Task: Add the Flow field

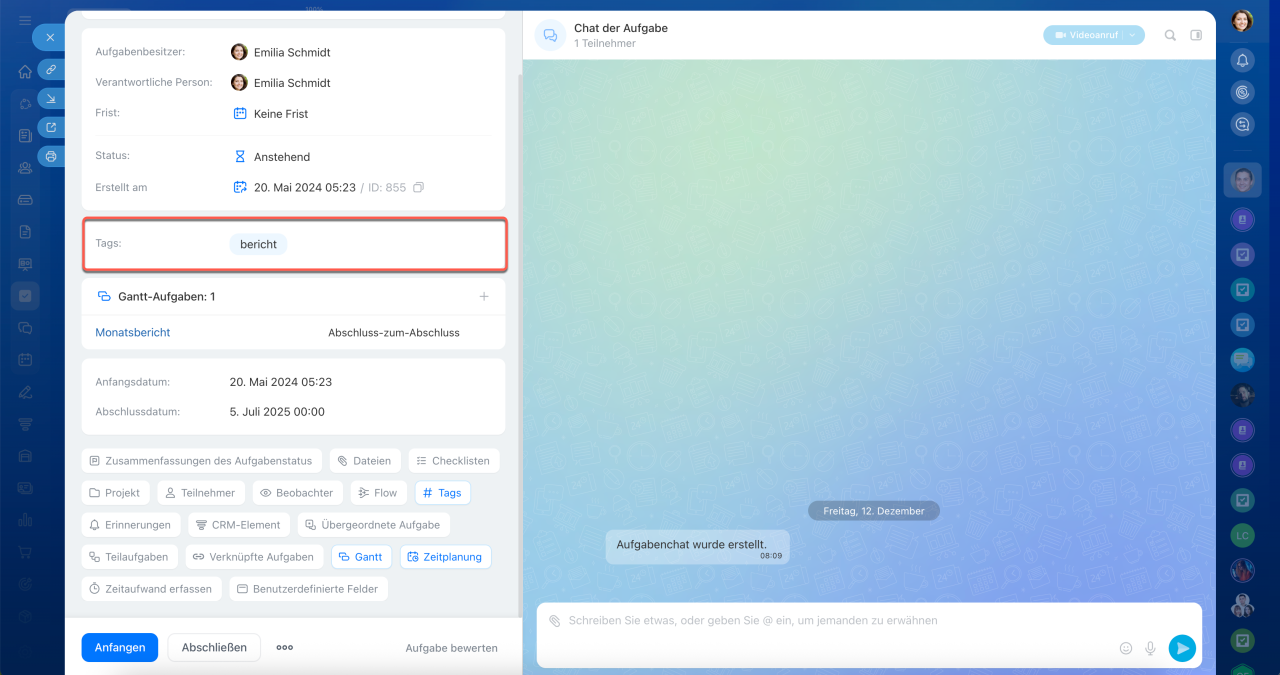Action: click(x=378, y=493)
